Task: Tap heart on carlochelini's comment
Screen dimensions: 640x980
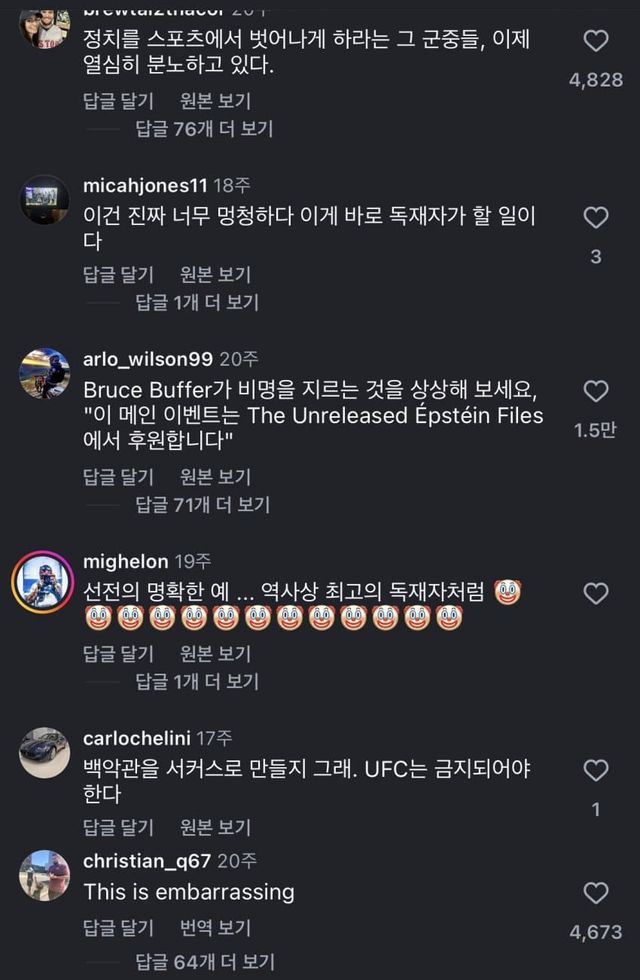Action: coord(596,770)
